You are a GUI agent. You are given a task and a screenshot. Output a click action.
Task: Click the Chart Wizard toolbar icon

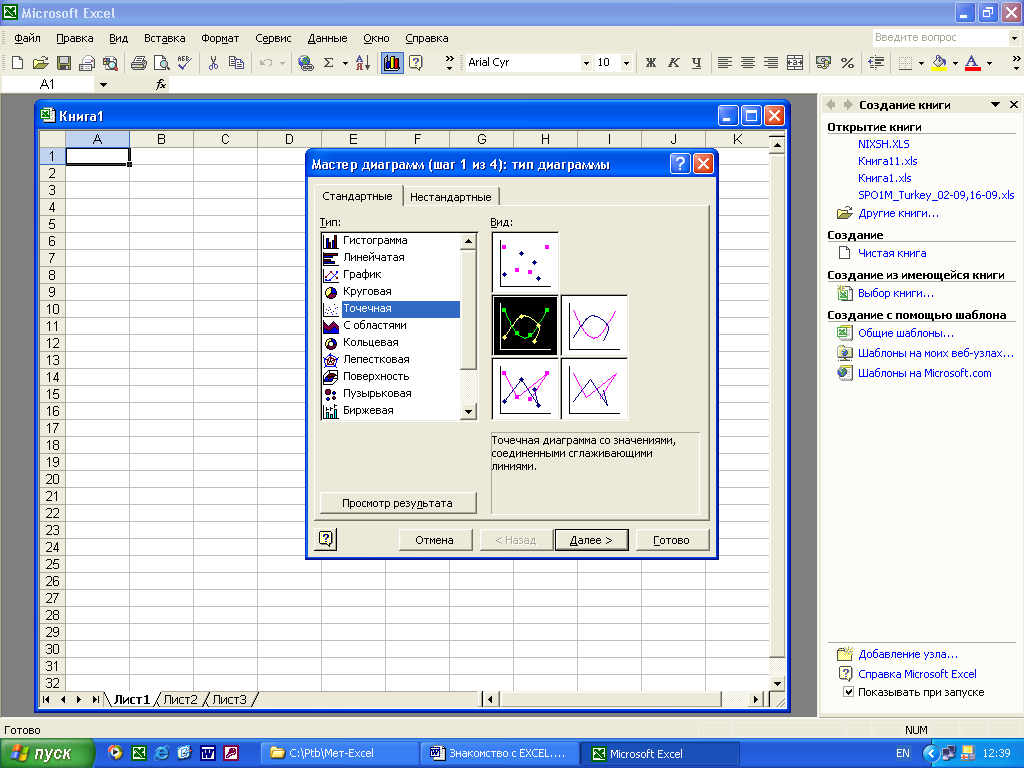pos(392,63)
